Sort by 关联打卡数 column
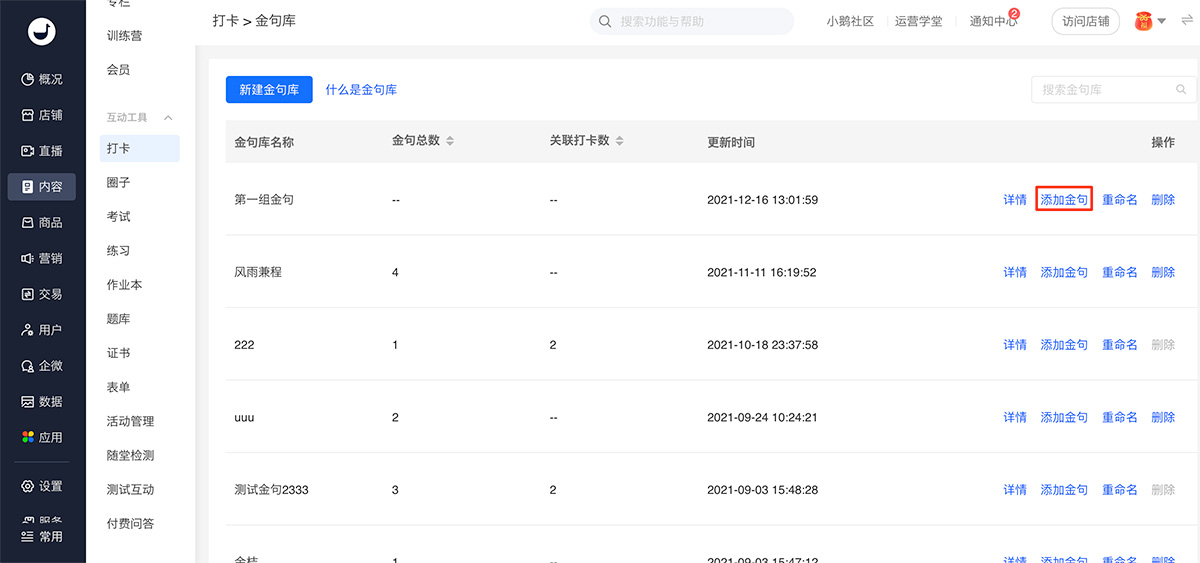 619,141
